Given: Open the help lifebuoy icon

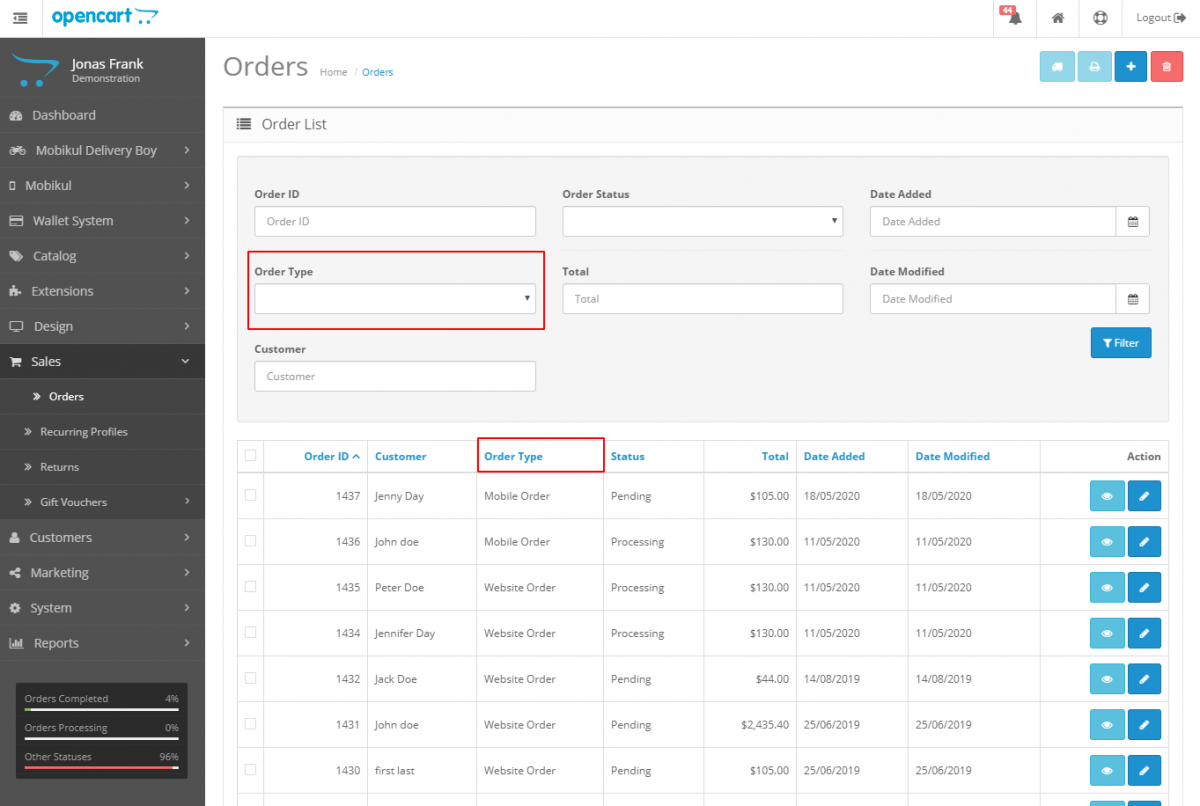Looking at the screenshot, I should click(1100, 18).
